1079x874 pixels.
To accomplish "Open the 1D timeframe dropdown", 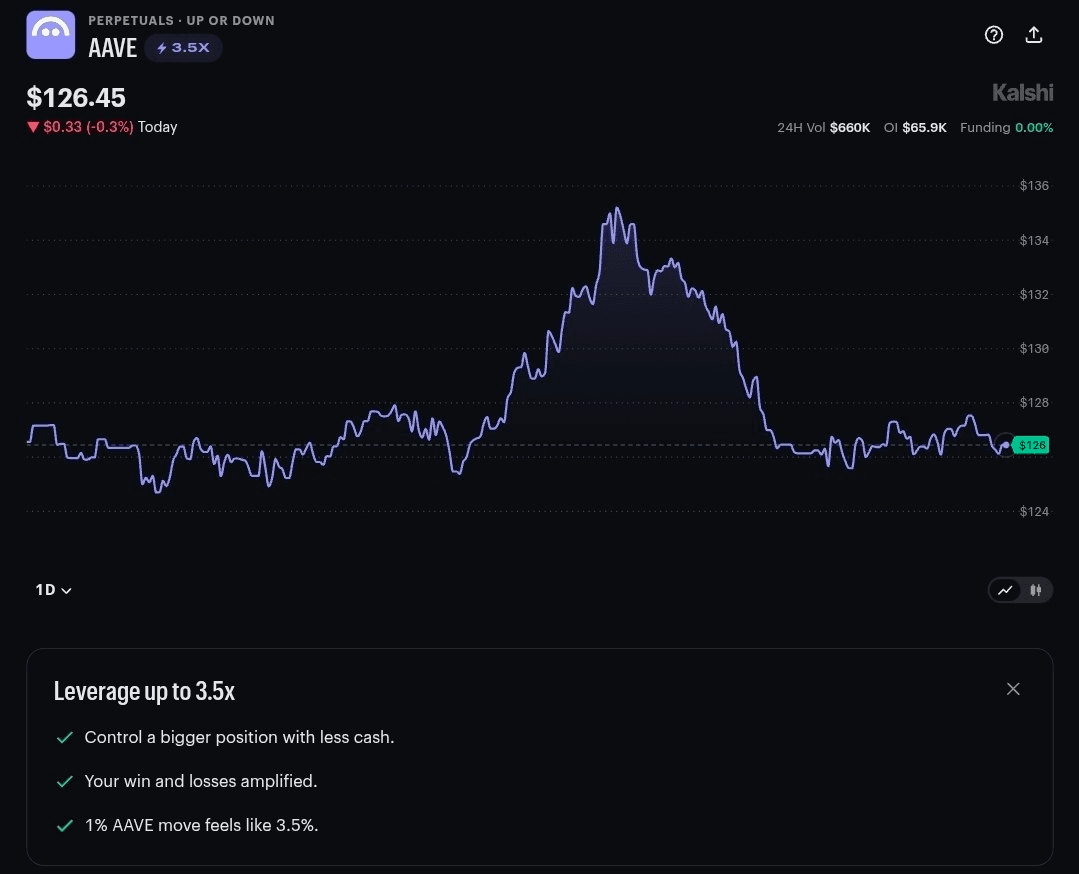I will (x=54, y=590).
